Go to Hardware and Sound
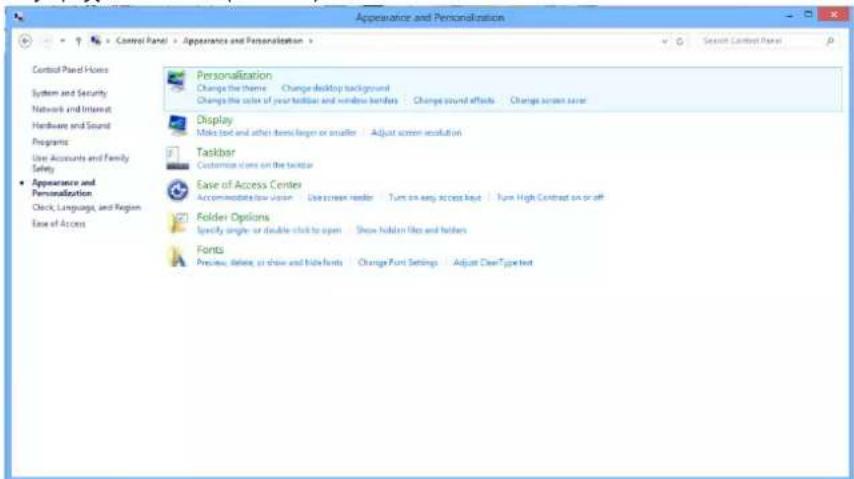The image size is (854, 479). pos(71,126)
